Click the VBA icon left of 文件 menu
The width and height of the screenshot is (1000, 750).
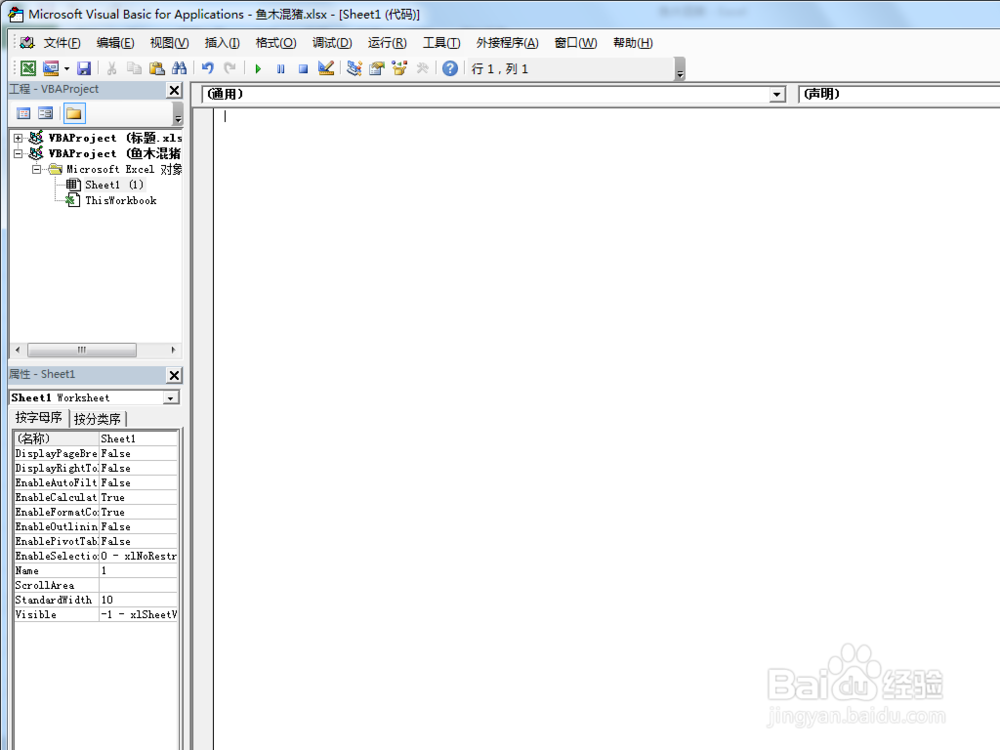click(x=27, y=43)
